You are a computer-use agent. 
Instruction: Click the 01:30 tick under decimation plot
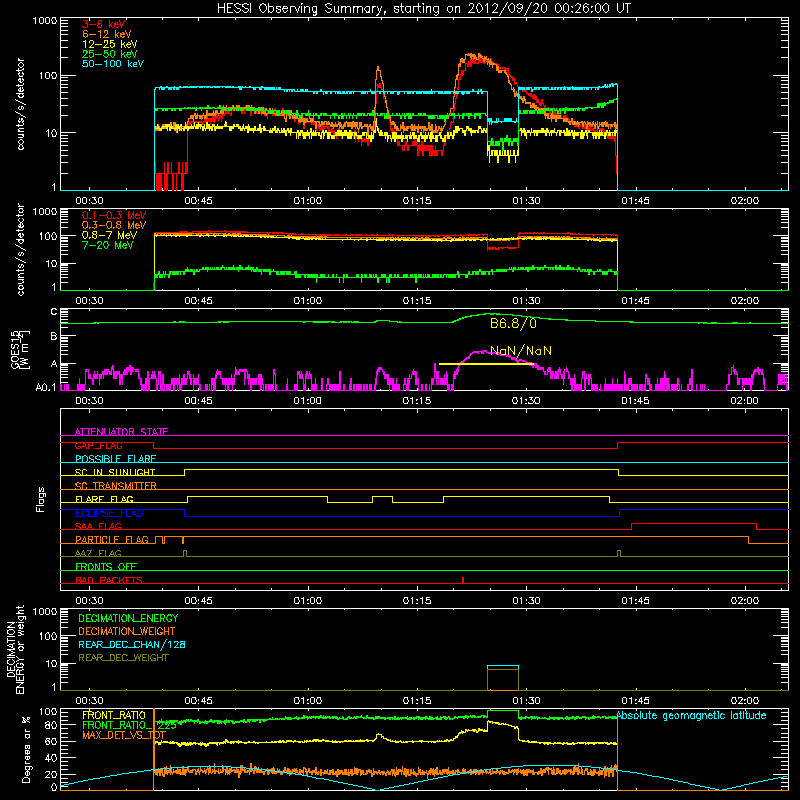[x=526, y=701]
